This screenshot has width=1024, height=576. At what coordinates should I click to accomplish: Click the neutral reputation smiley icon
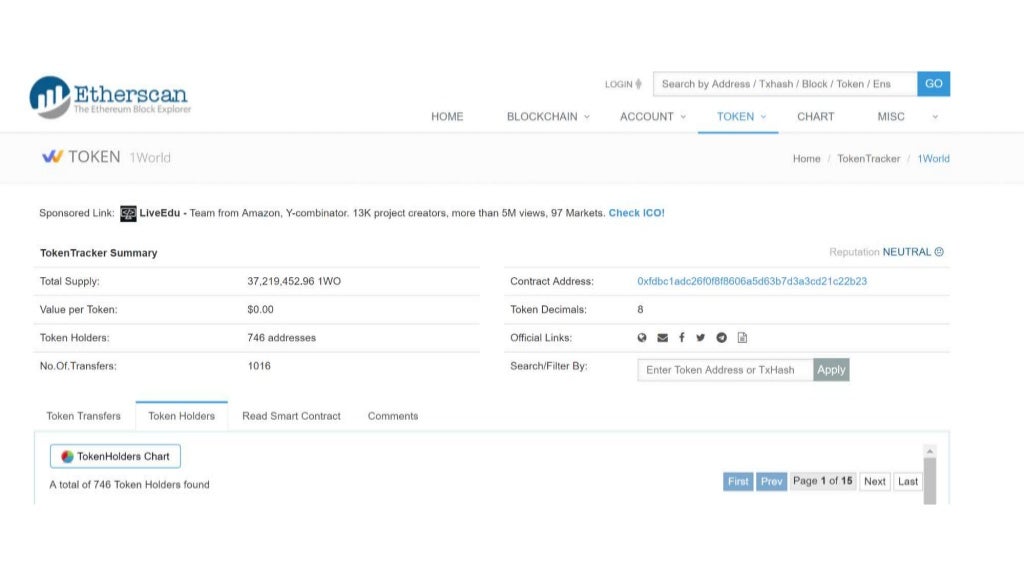coord(939,252)
